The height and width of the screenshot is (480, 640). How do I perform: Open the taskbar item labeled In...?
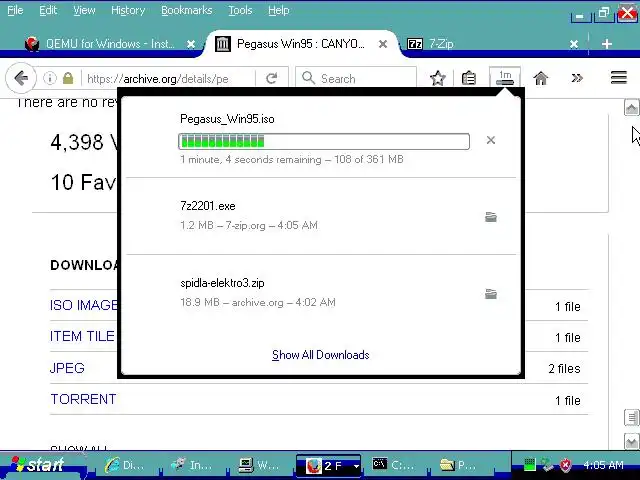click(192, 465)
